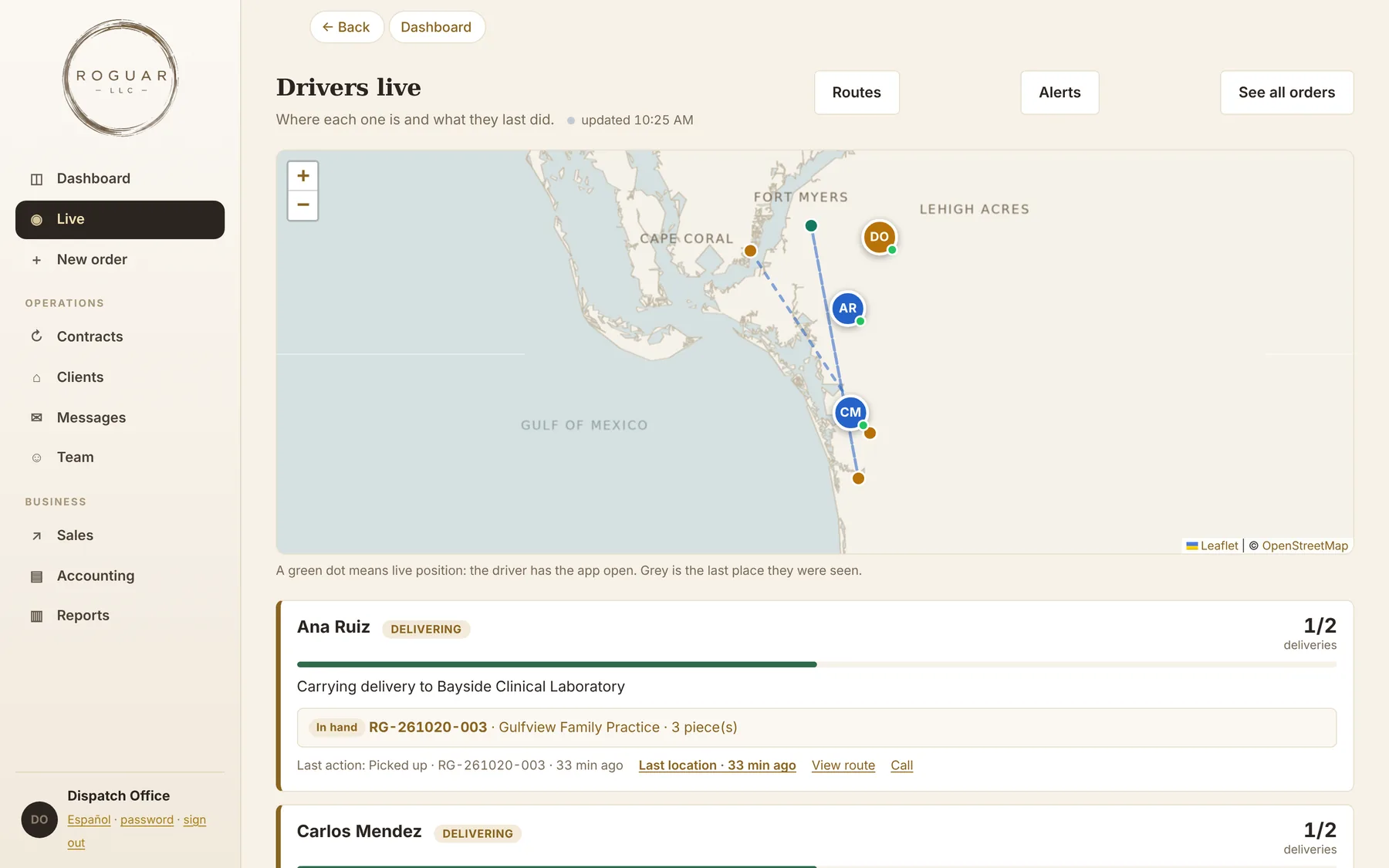Click the Team smiley icon
This screenshot has height=868, width=1389.
(x=36, y=458)
